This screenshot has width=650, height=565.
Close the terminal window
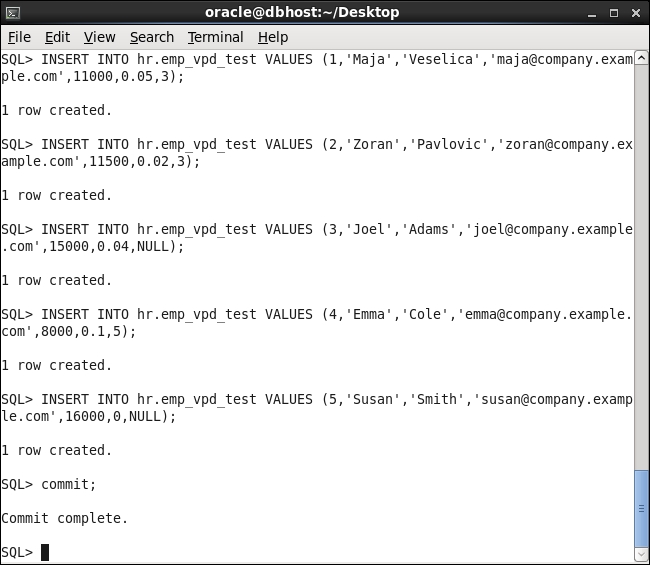[636, 13]
